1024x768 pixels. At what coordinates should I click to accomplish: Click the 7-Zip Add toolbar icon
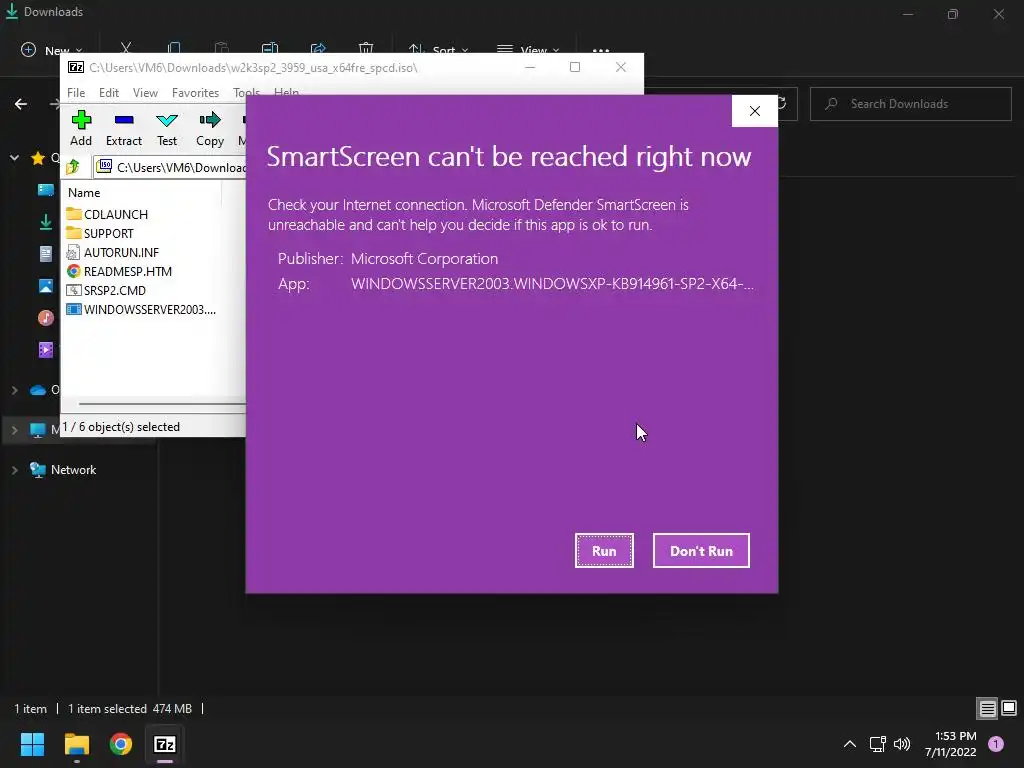[81, 129]
